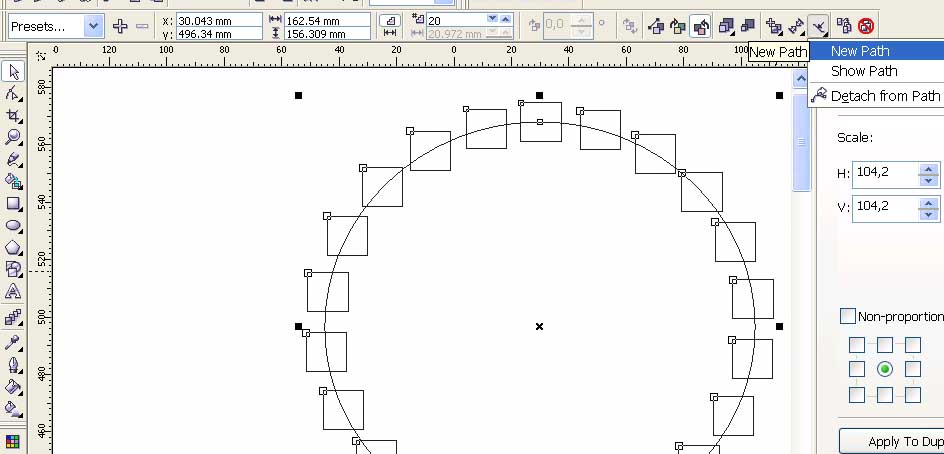This screenshot has height=454, width=944.
Task: Decrease Scale V spinner
Action: [928, 213]
